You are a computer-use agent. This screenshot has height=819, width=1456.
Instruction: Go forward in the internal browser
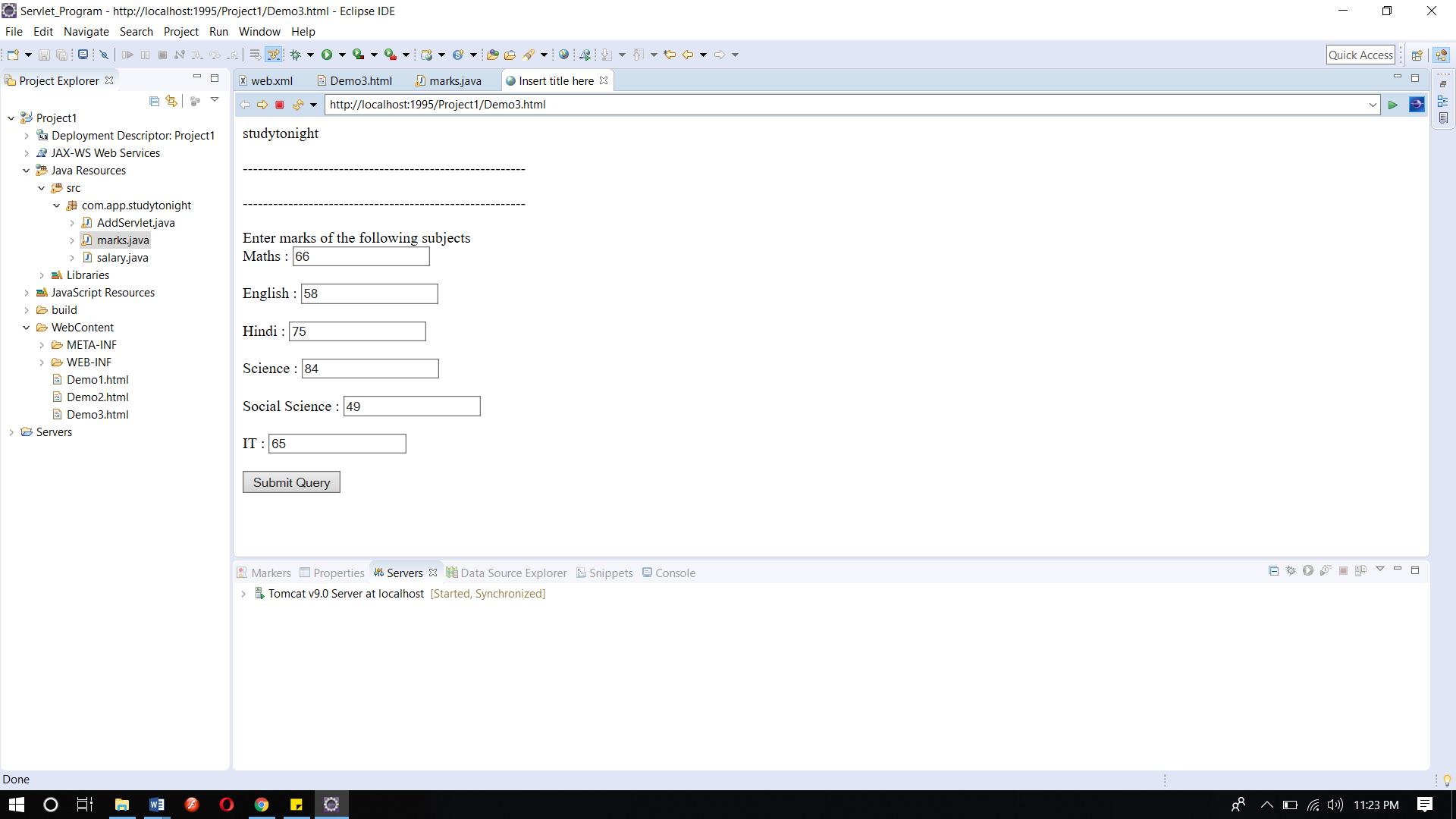tap(262, 105)
